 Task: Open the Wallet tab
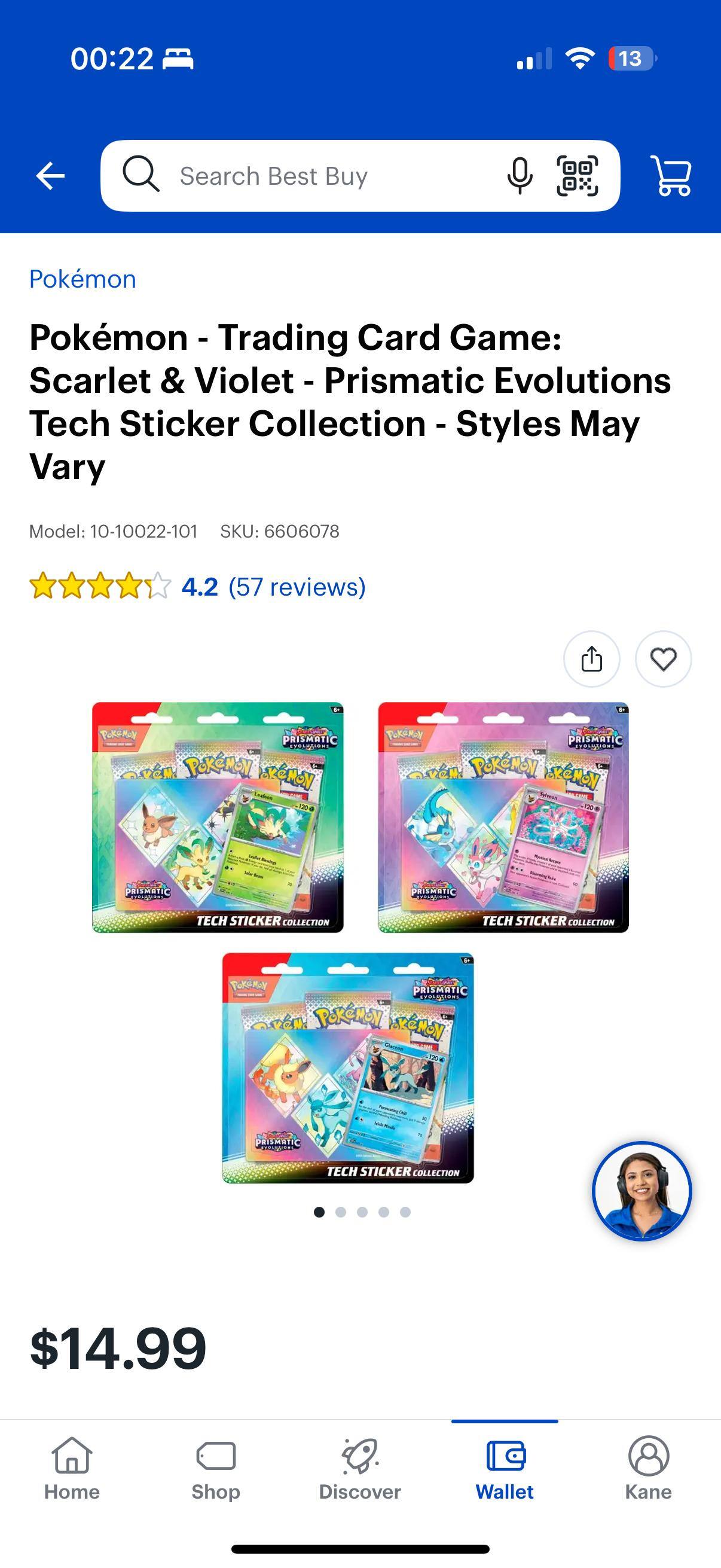pyautogui.click(x=505, y=1469)
